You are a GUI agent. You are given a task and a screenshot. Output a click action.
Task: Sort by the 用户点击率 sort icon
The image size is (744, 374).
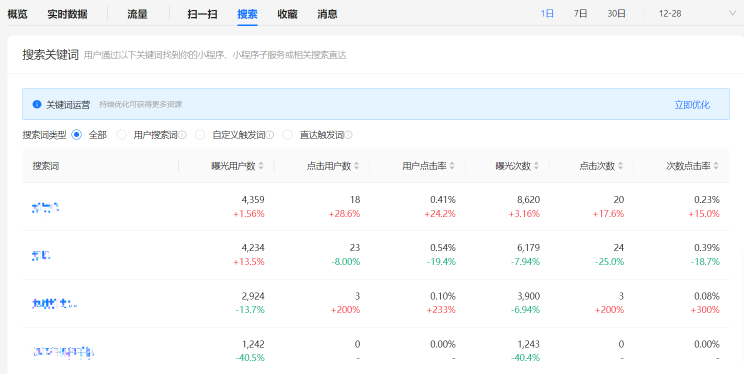pos(452,166)
